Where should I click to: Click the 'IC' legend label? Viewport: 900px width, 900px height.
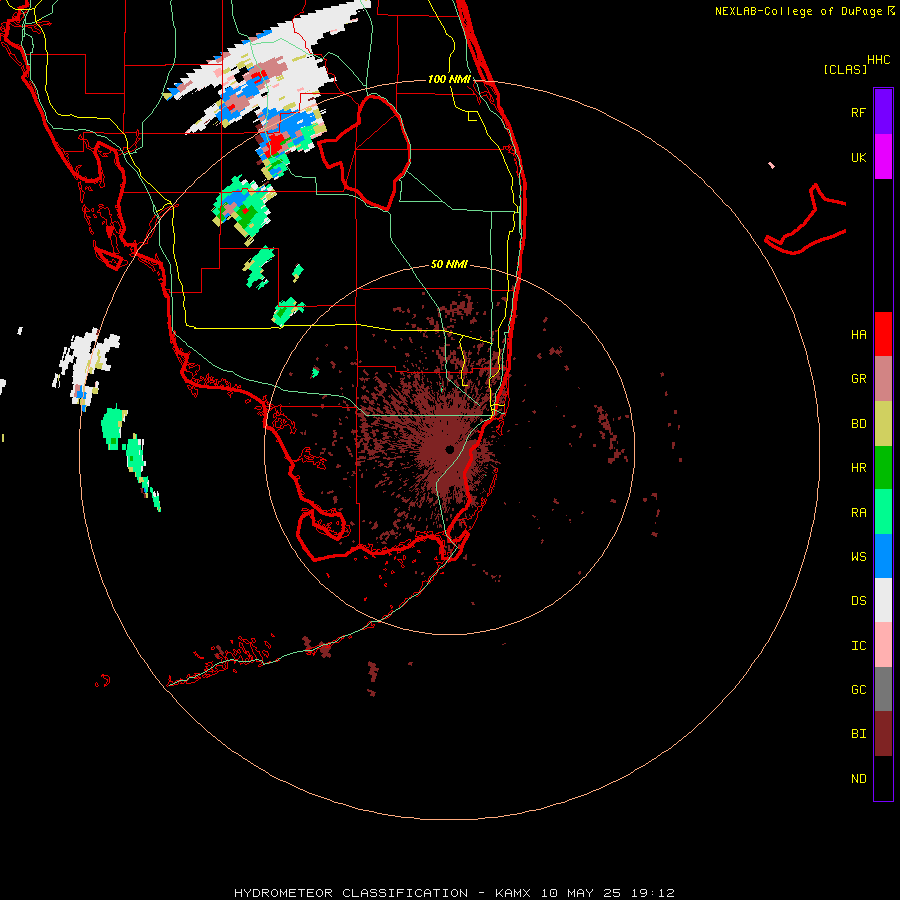point(858,646)
